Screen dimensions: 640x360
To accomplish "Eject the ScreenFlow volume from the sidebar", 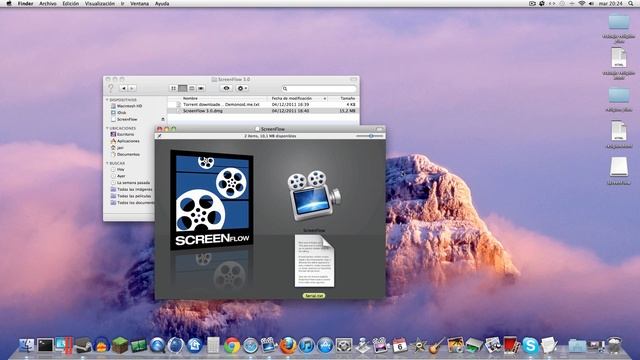I will pyautogui.click(x=163, y=119).
